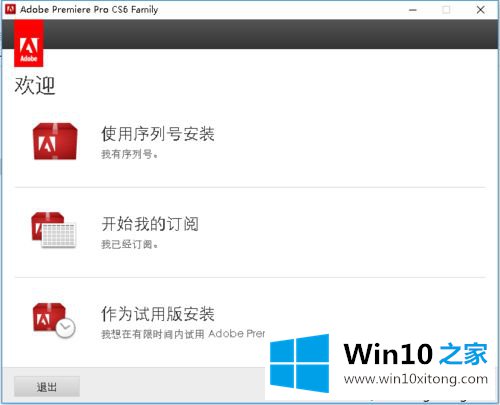This screenshot has height=405, width=500.
Task: Click the red Adobe logo badge
Action: (29, 44)
